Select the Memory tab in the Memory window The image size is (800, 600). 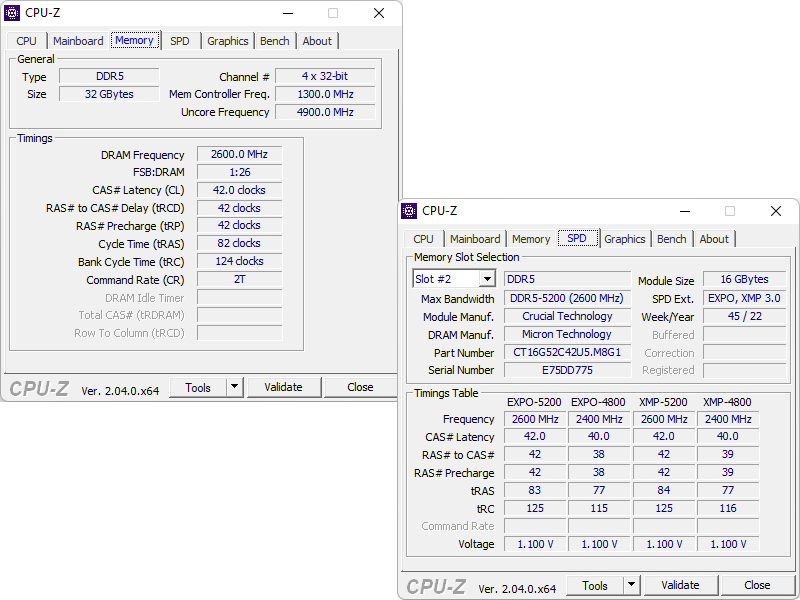coord(134,40)
